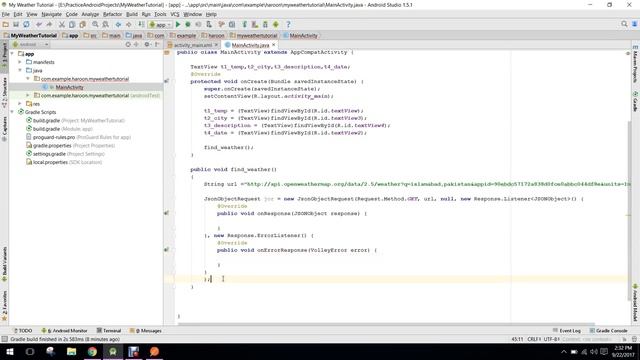
Task: Click the project panel settings gear icon
Action: pos(147,44)
